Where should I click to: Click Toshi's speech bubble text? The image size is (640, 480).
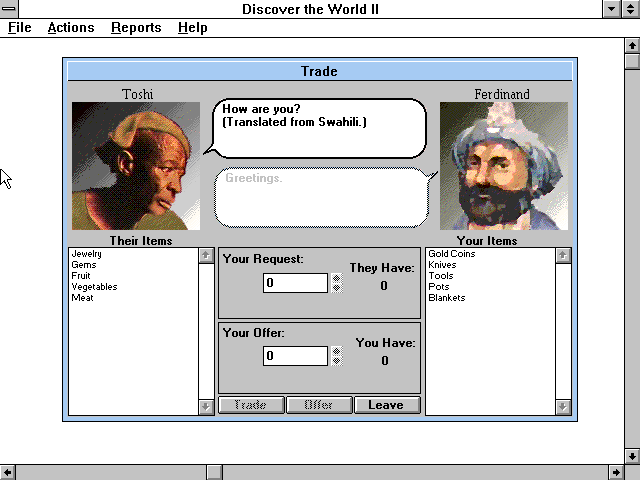point(294,116)
